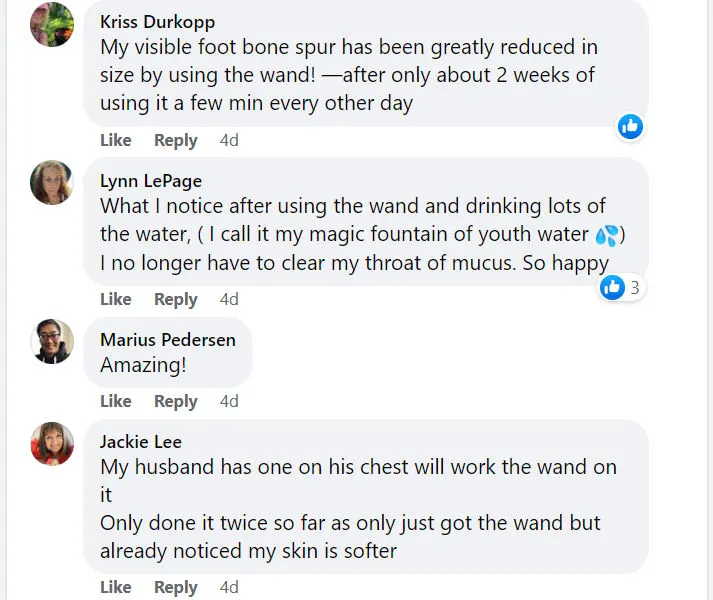Like Lynn LePage's comment

tap(116, 299)
